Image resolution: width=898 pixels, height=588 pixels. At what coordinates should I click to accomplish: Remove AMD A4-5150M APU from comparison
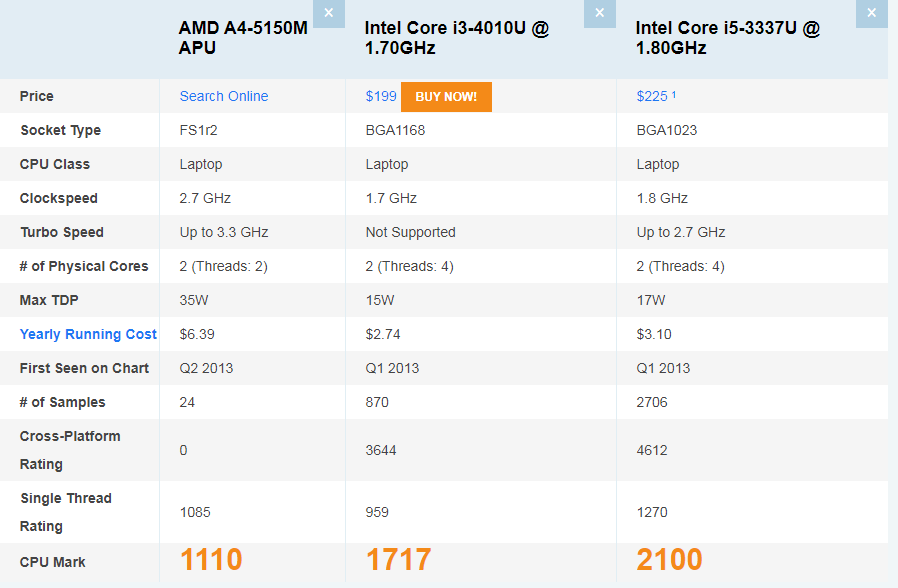point(329,13)
